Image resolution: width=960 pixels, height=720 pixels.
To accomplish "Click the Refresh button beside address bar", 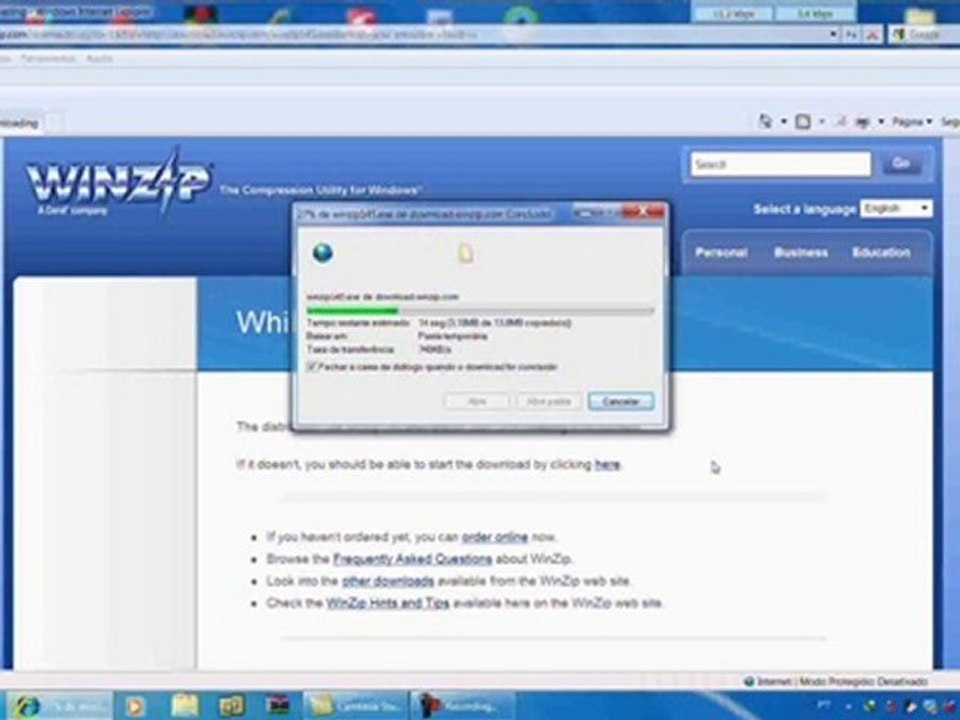I will 852,35.
